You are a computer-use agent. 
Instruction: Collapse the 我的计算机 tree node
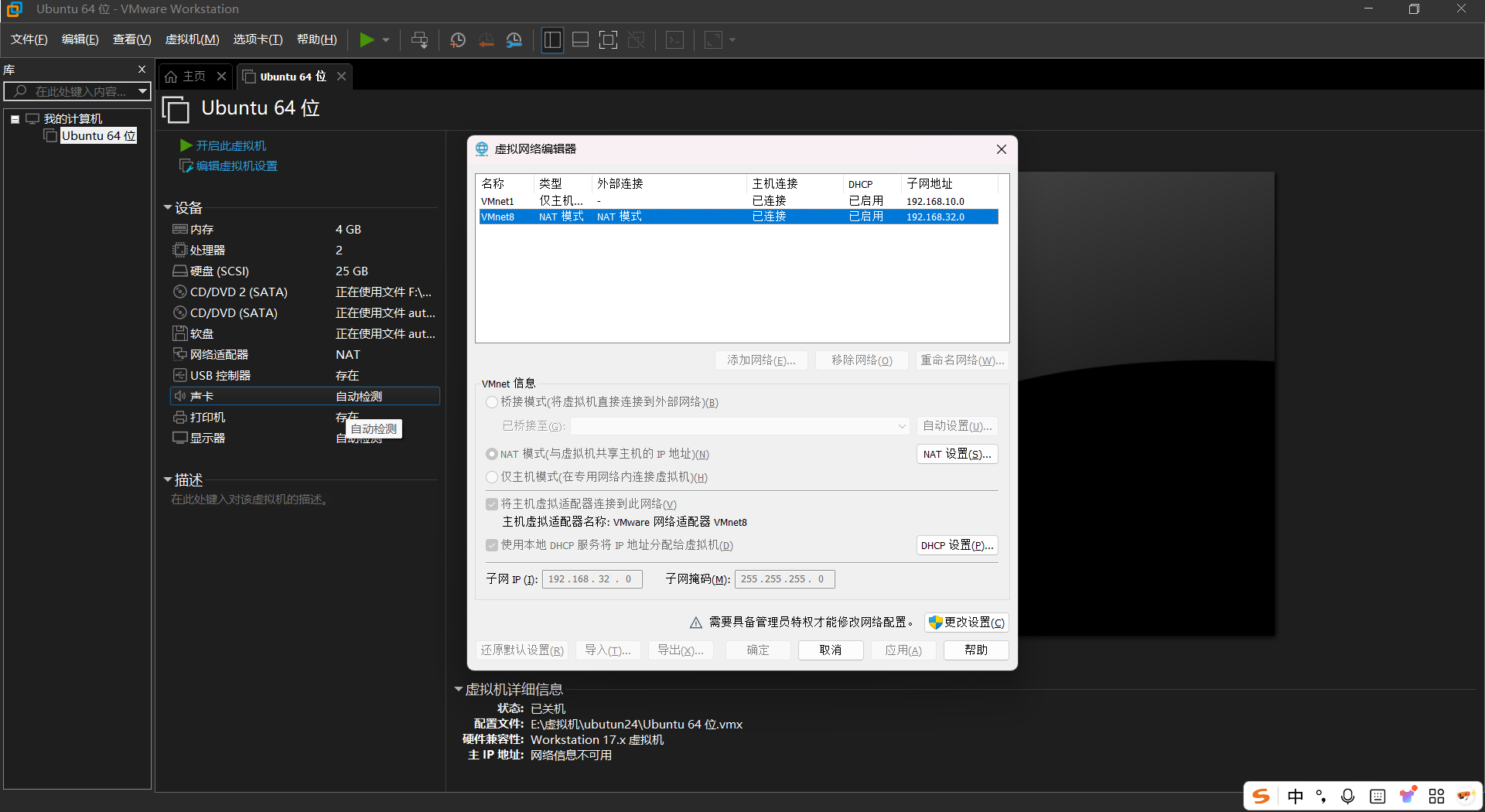coord(15,119)
